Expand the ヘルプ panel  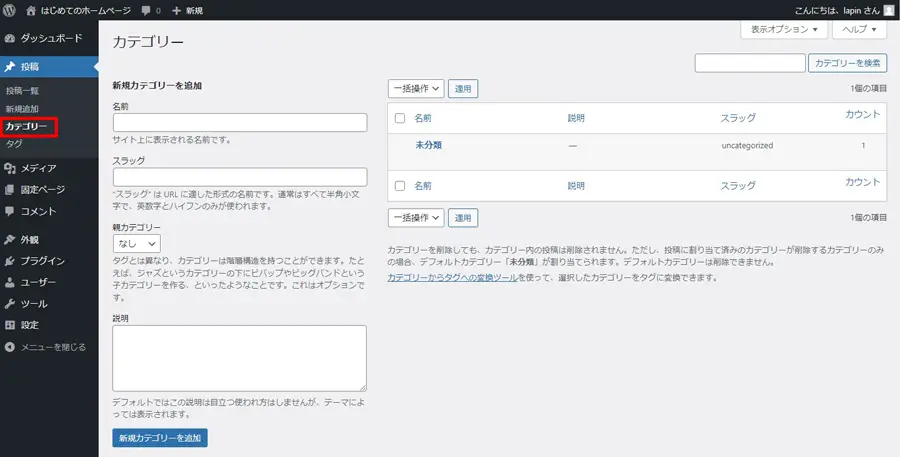click(859, 29)
